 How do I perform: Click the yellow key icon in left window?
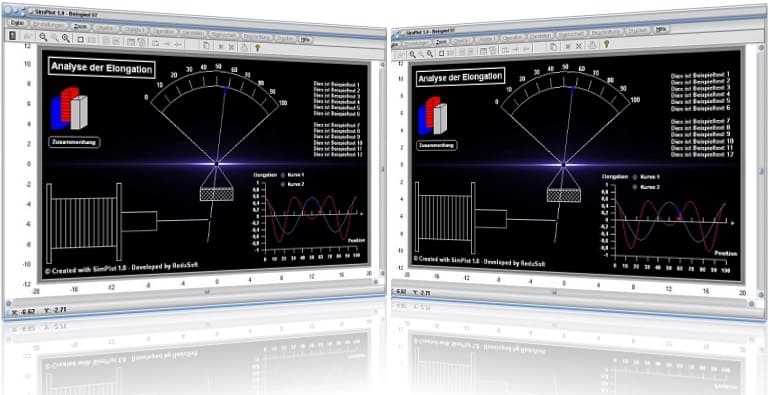pyautogui.click(x=257, y=47)
